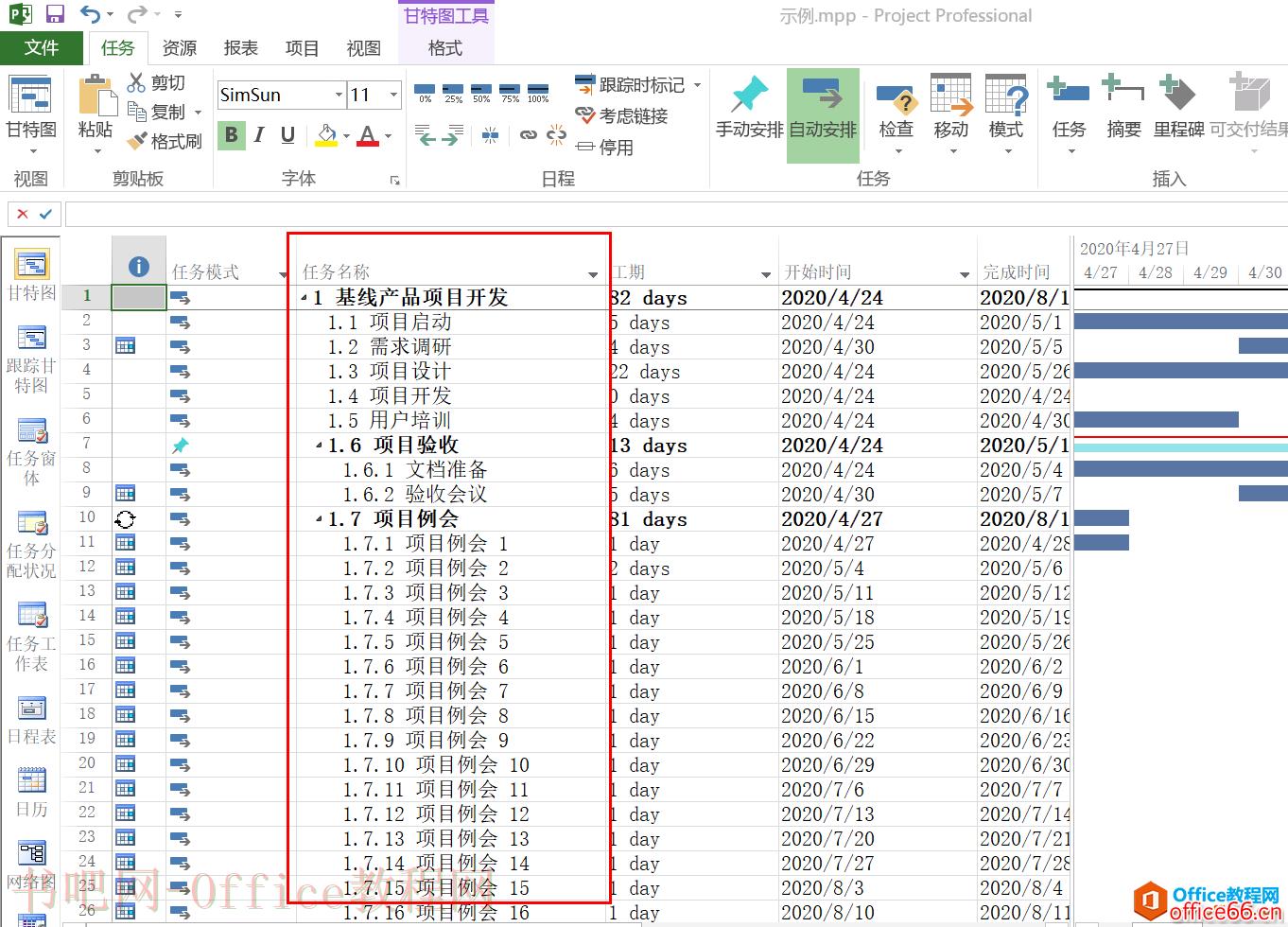The image size is (1288, 927).
Task: Open 跟踪甘特图 view in sidebar
Action: [31, 359]
